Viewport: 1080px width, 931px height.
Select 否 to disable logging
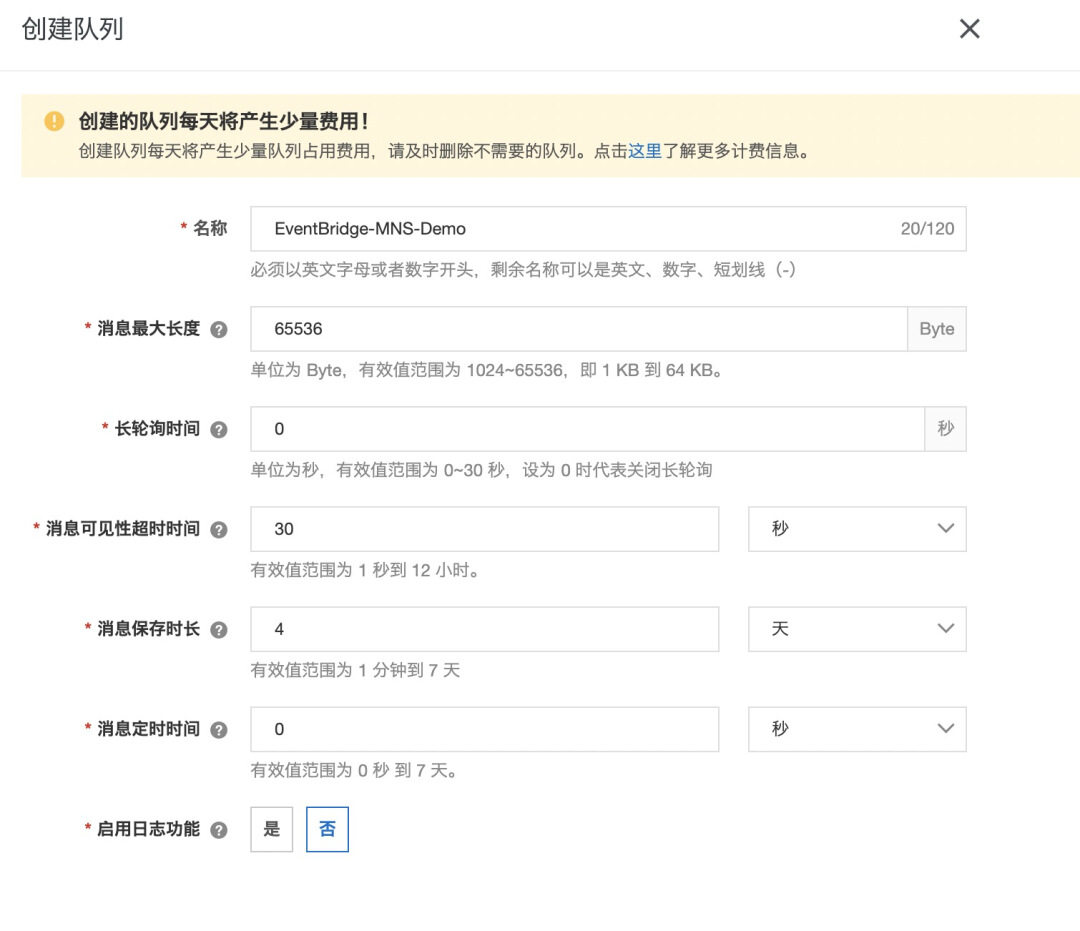(x=327, y=829)
